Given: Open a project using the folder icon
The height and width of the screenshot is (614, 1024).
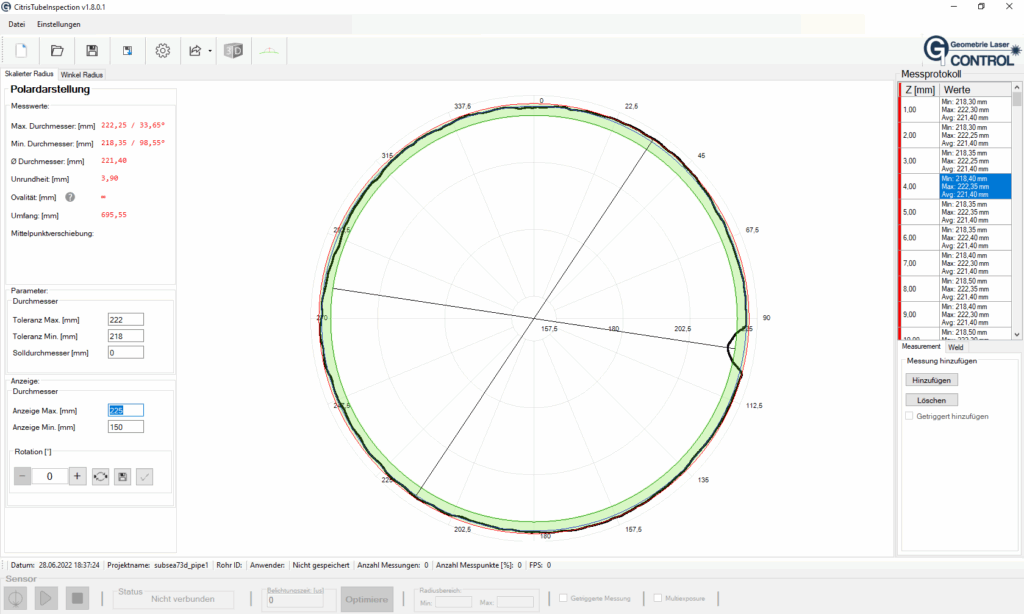Looking at the screenshot, I should pos(57,50).
